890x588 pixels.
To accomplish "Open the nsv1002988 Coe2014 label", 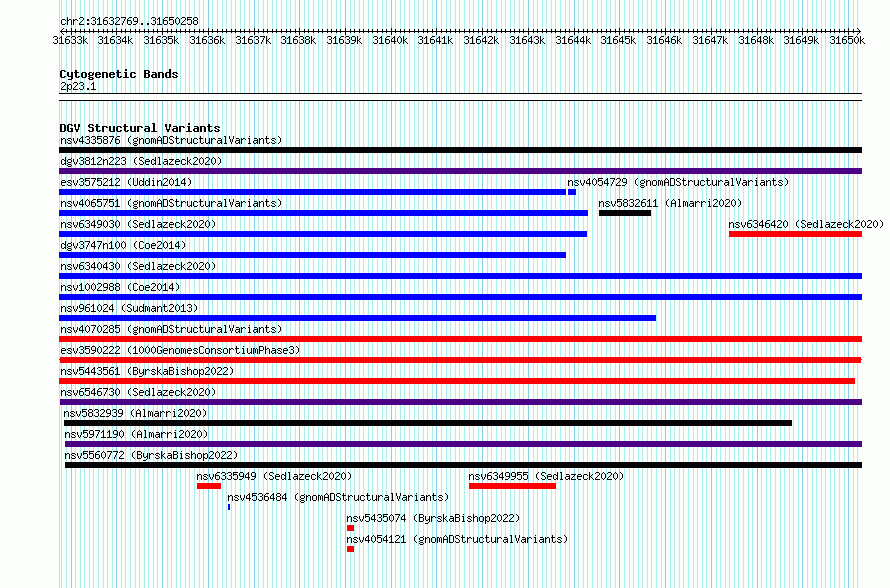I will (x=120, y=287).
